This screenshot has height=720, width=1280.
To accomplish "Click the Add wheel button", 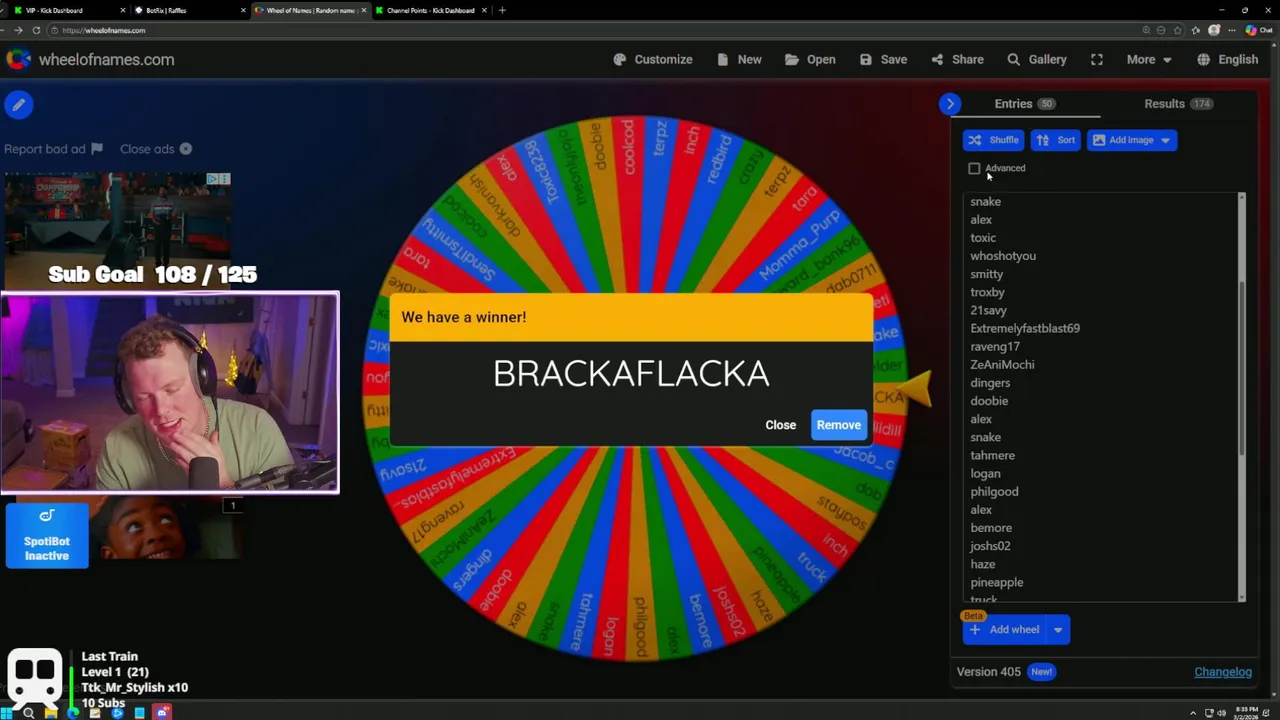I will pos(1003,630).
